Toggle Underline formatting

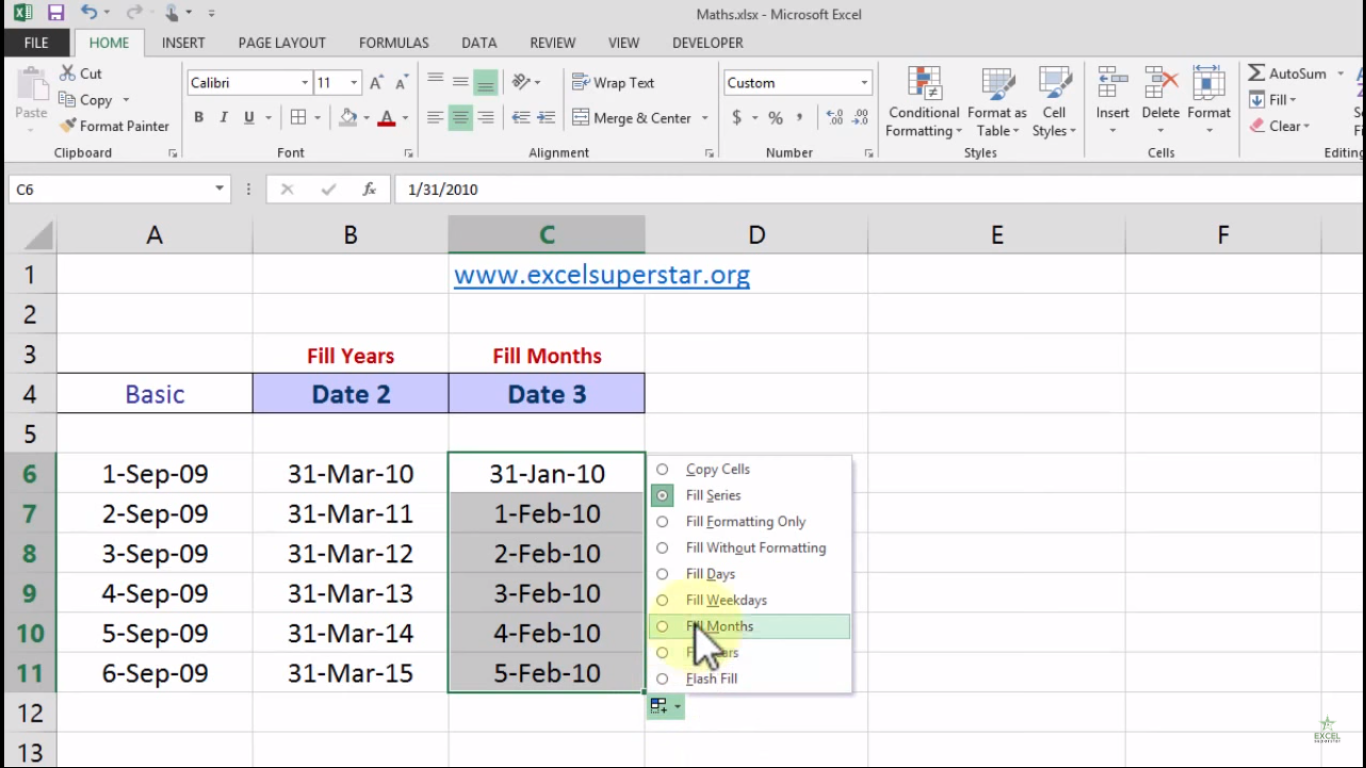tap(249, 118)
